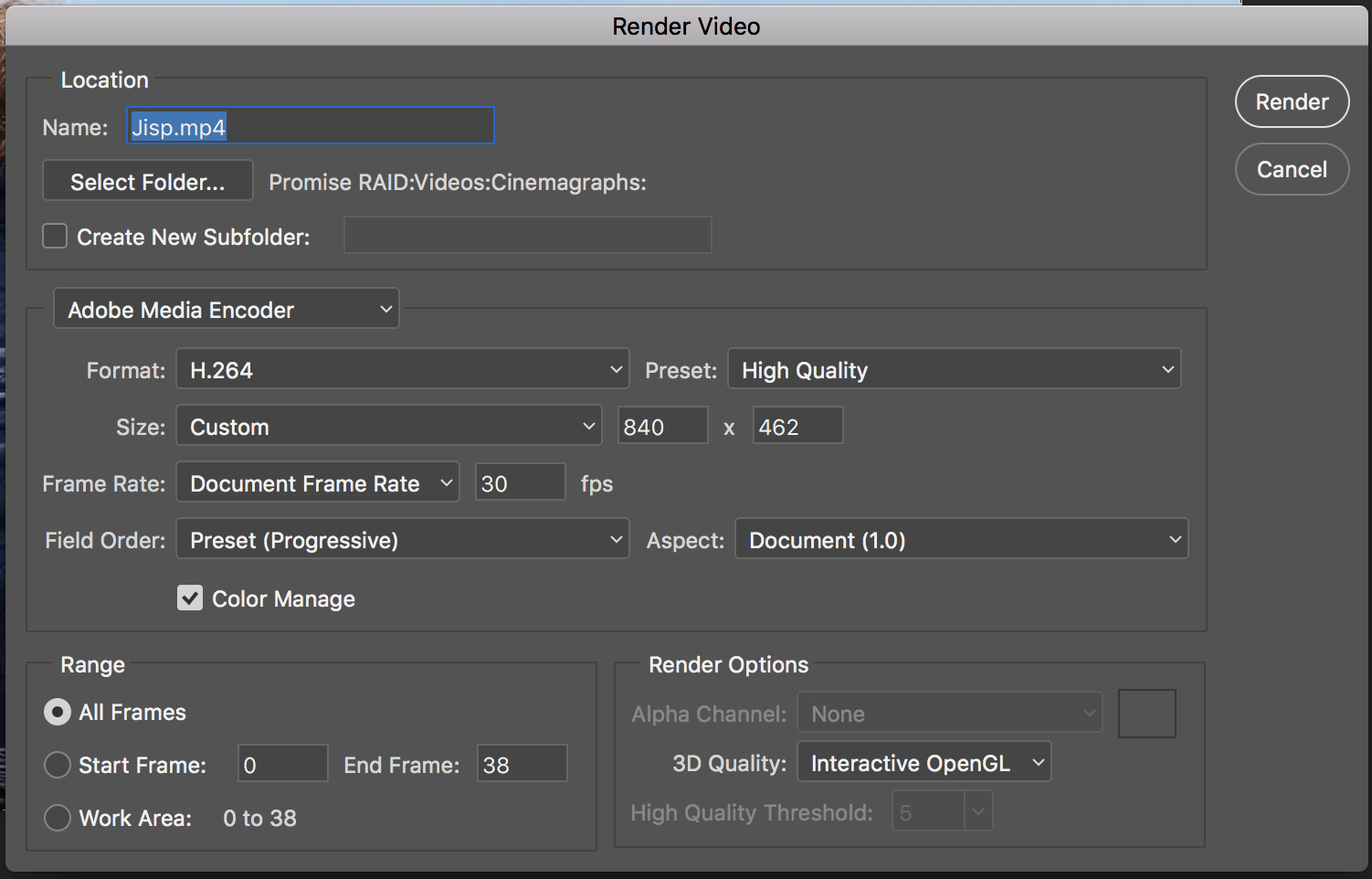Click the folder path text Promise RAID:Videos:Cinemagraphs:

tap(458, 182)
